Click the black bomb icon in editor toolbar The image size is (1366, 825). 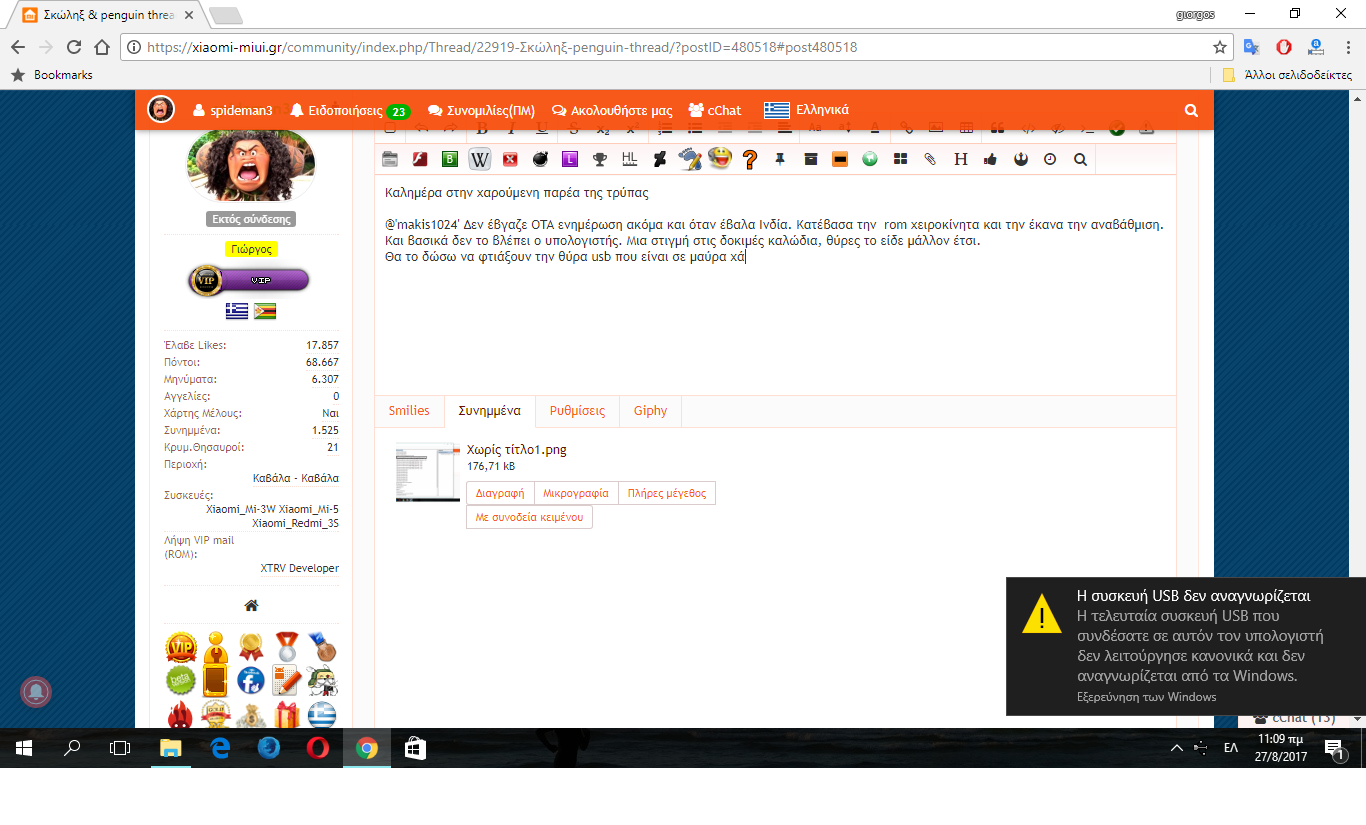pyautogui.click(x=540, y=159)
